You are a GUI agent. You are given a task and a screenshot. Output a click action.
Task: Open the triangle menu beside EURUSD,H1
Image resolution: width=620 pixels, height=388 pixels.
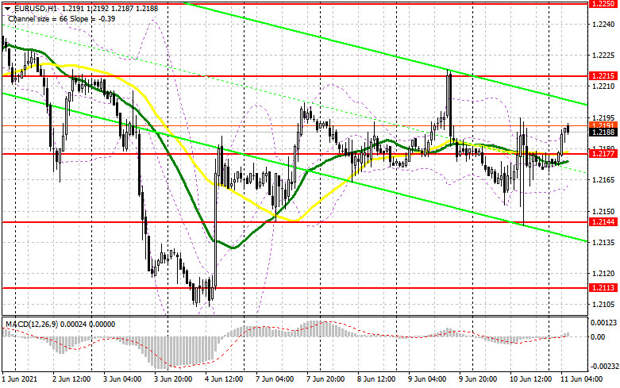8,8
